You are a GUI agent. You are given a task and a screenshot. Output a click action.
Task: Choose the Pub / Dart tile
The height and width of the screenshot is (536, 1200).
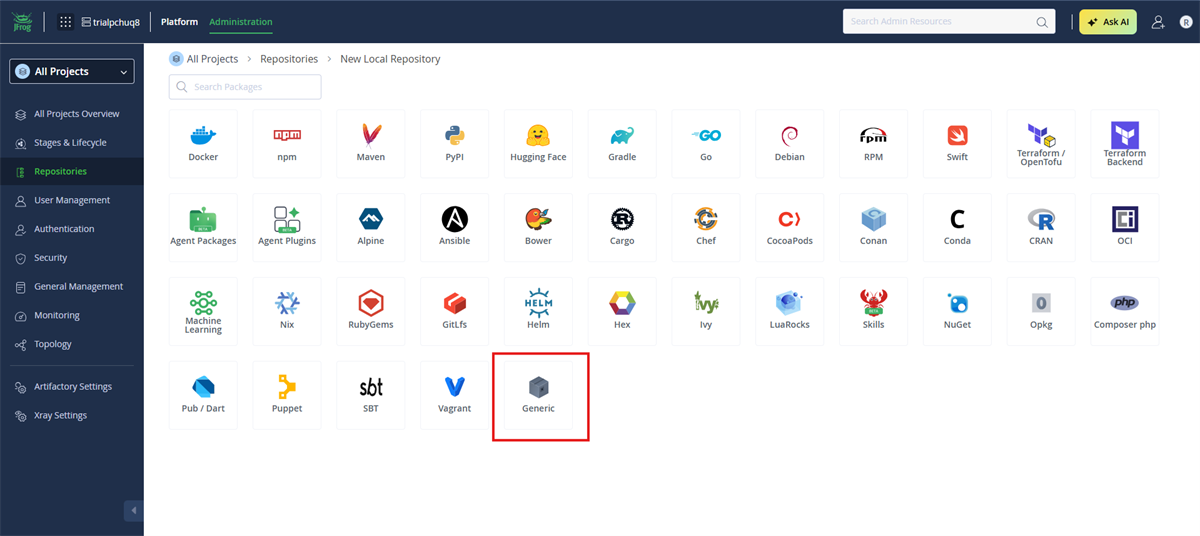coord(203,396)
